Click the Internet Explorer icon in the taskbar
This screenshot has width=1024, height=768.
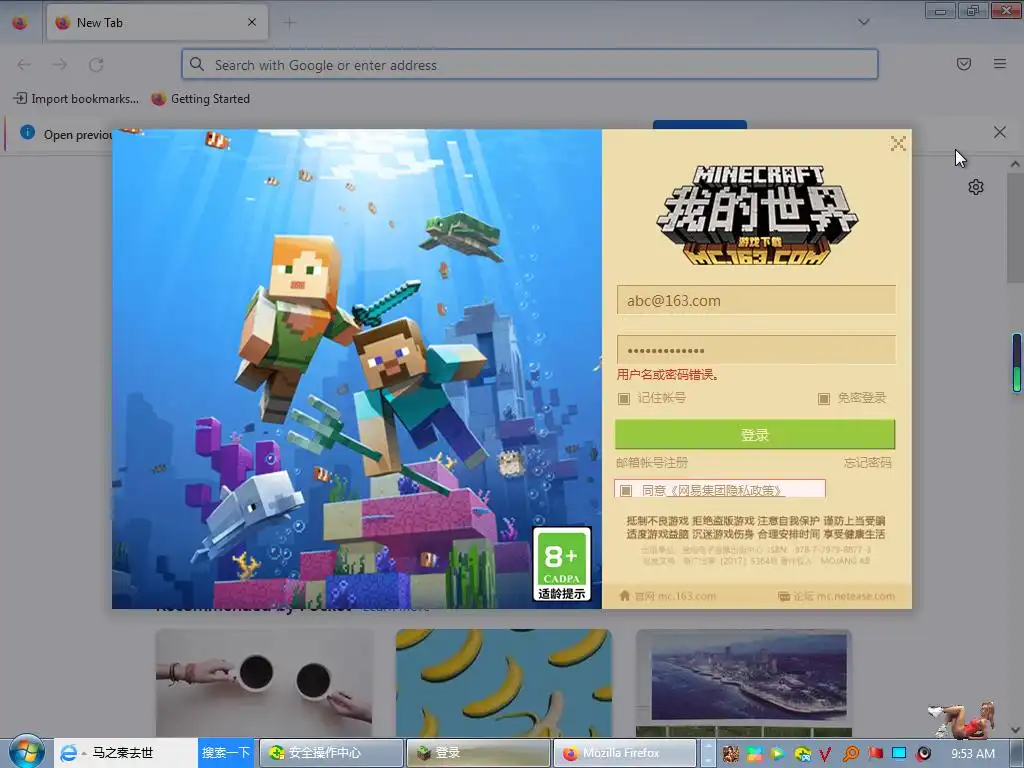(x=68, y=753)
